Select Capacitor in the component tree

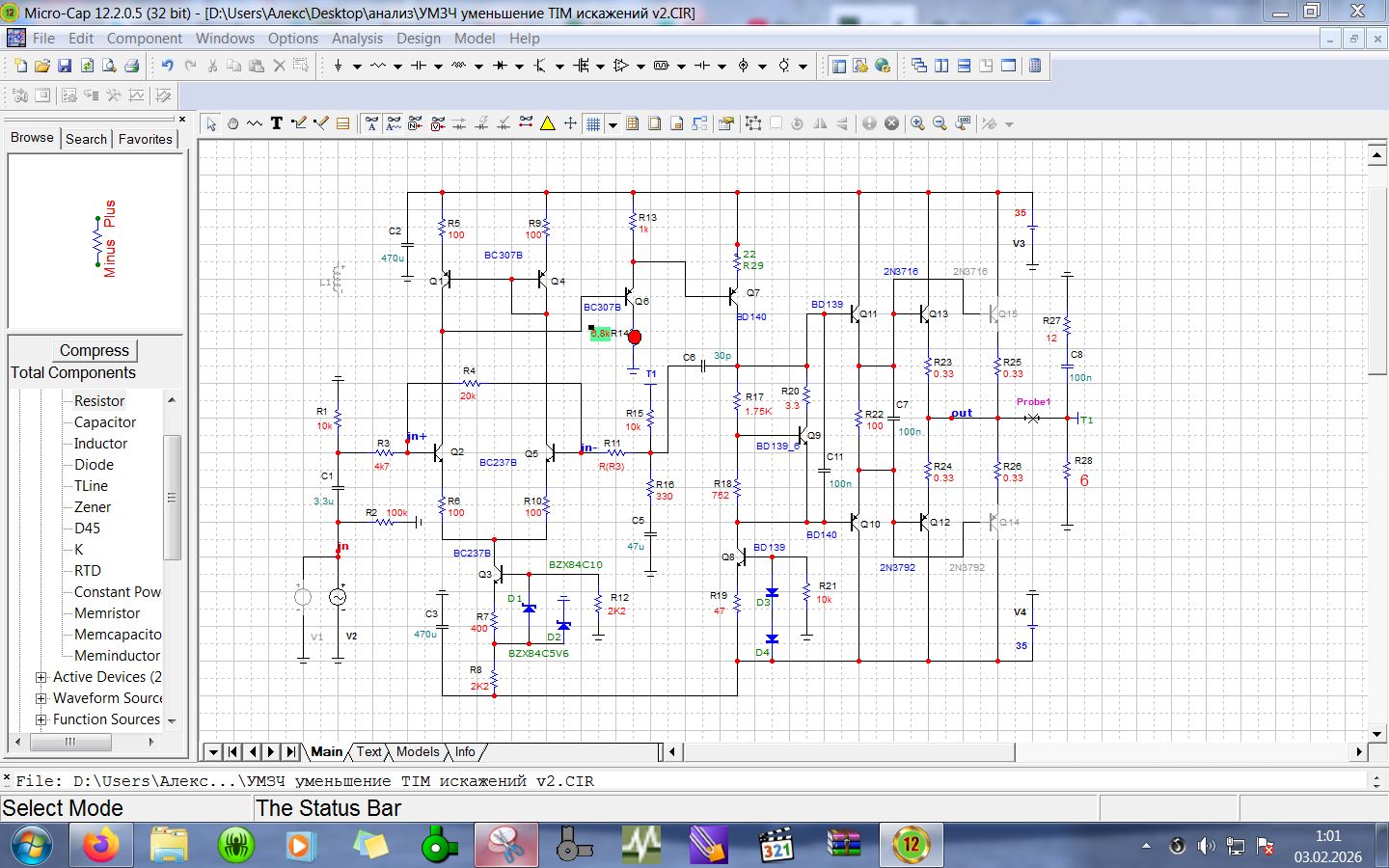pyautogui.click(x=105, y=422)
